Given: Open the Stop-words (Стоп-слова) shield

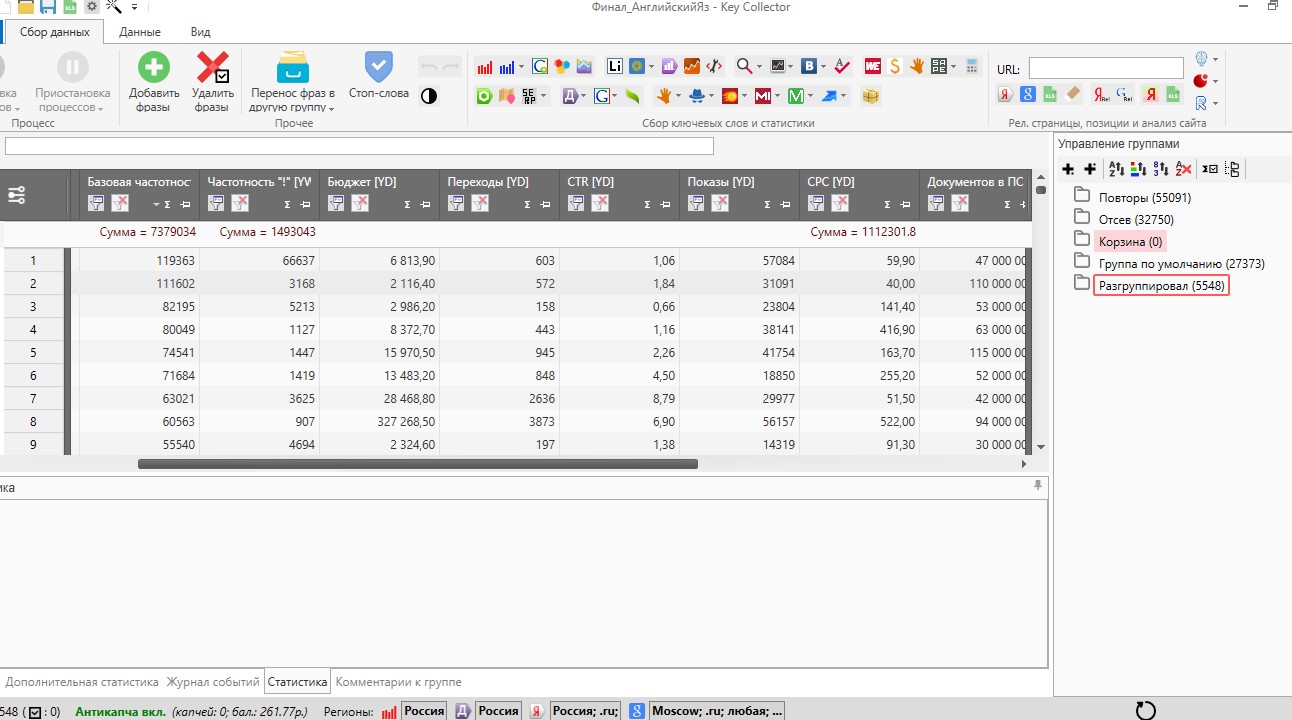Looking at the screenshot, I should 378,68.
